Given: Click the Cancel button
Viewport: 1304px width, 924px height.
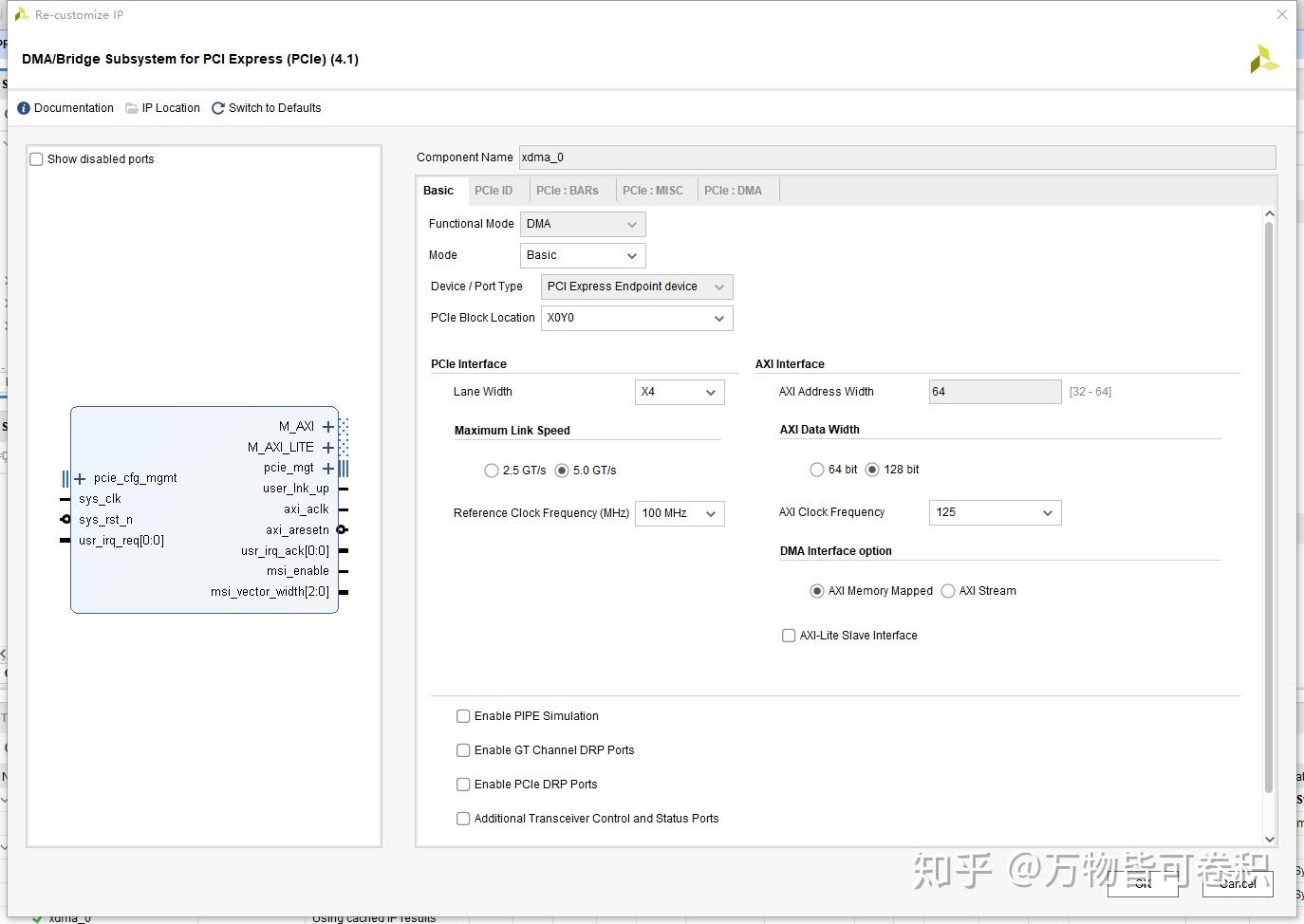Looking at the screenshot, I should (x=1237, y=883).
